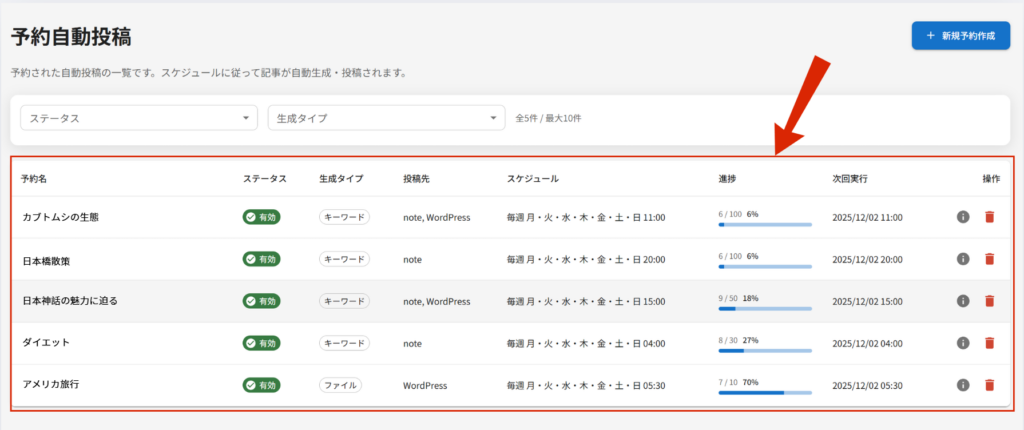Screen dimensions: 1024x430
Task: Click trash icon for アメリカ旅行 row
Action: coord(989,385)
